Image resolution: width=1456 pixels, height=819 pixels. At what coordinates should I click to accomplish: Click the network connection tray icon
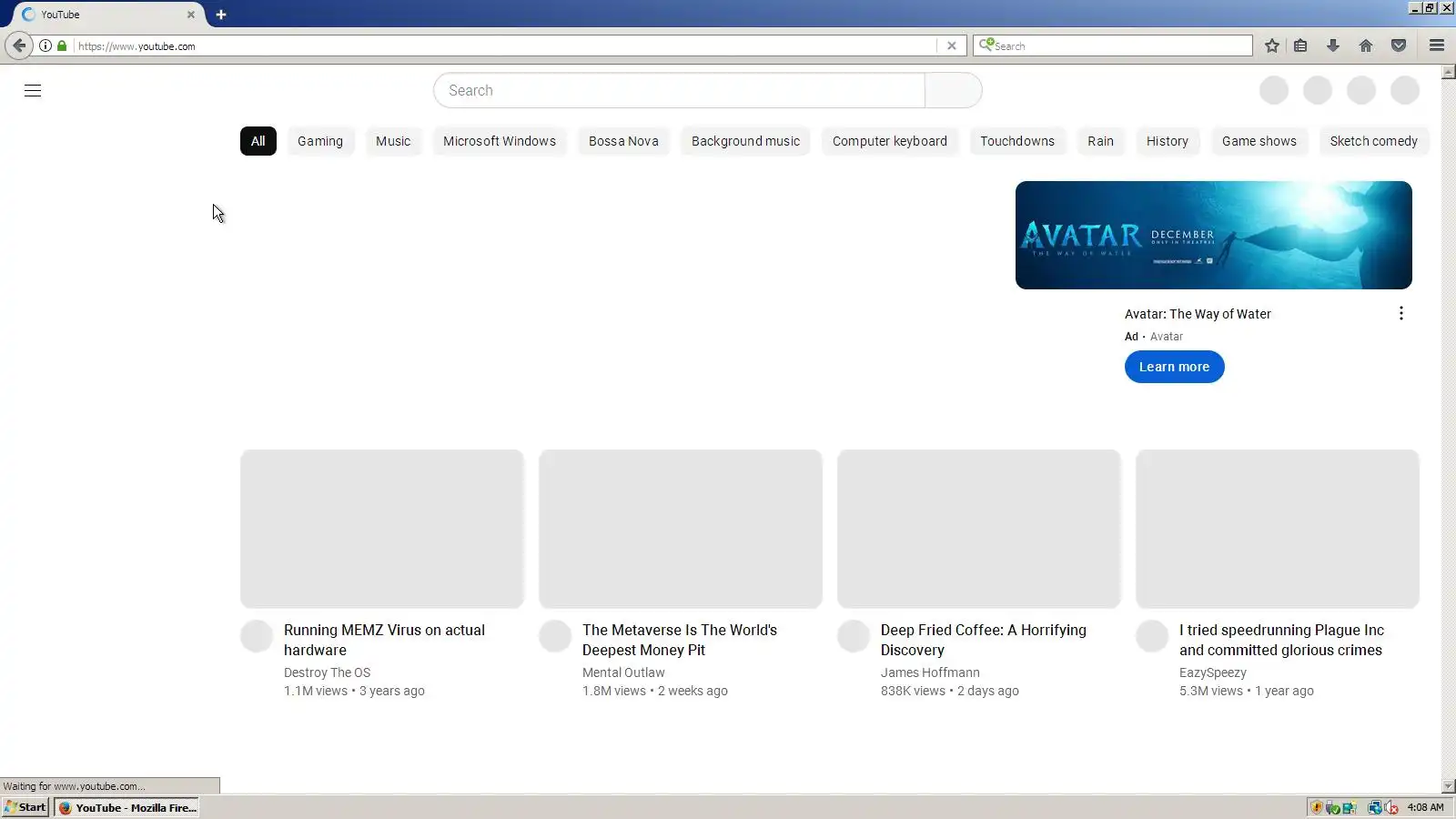(x=1375, y=807)
